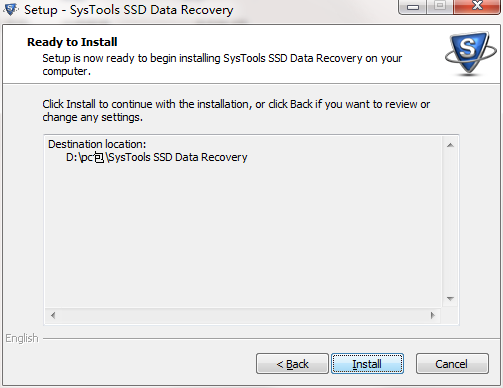Start installation with the Install button
Viewport: 503px width, 388px height.
(367, 364)
